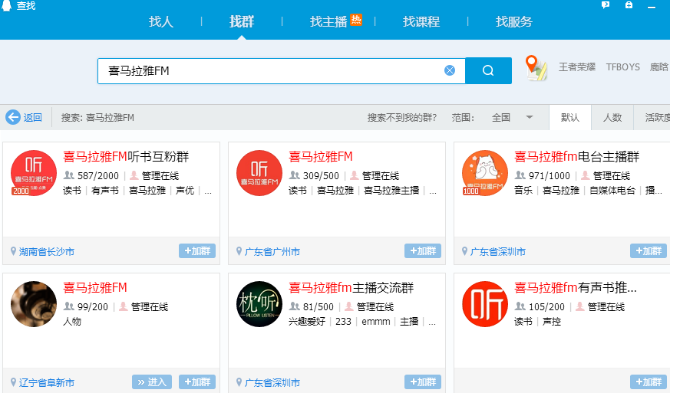Switch to the 找服务 tab
Screen dimensions: 682x395
pyautogui.click(x=514, y=22)
